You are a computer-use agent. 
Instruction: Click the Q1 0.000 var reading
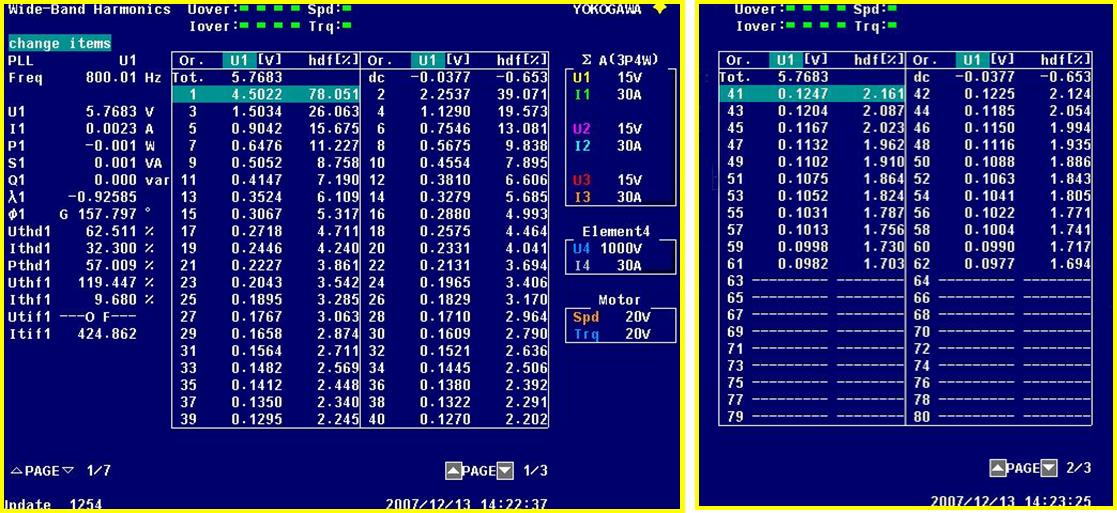coord(88,180)
